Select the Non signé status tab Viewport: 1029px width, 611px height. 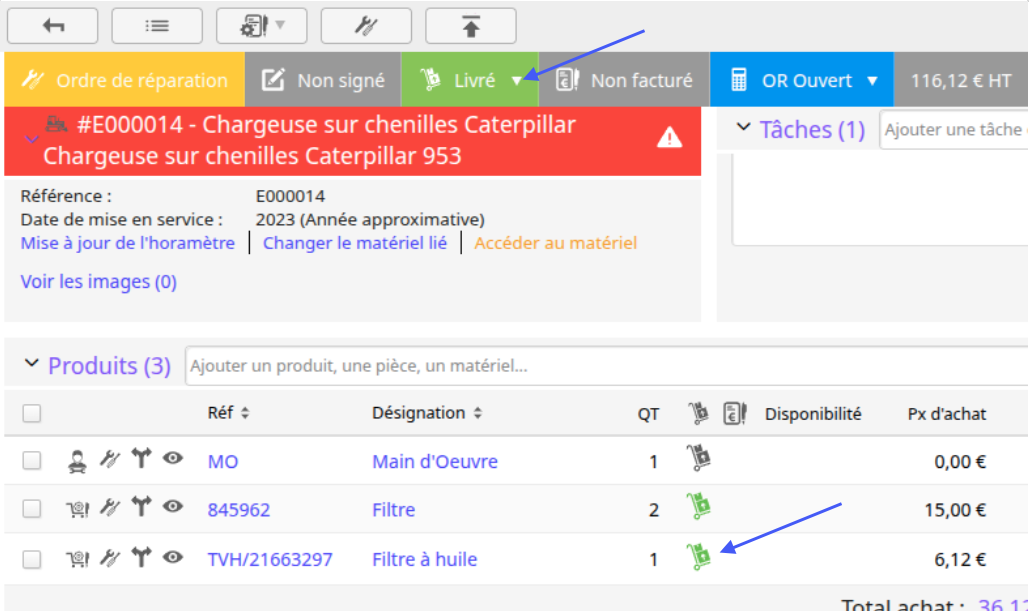pyautogui.click(x=323, y=80)
